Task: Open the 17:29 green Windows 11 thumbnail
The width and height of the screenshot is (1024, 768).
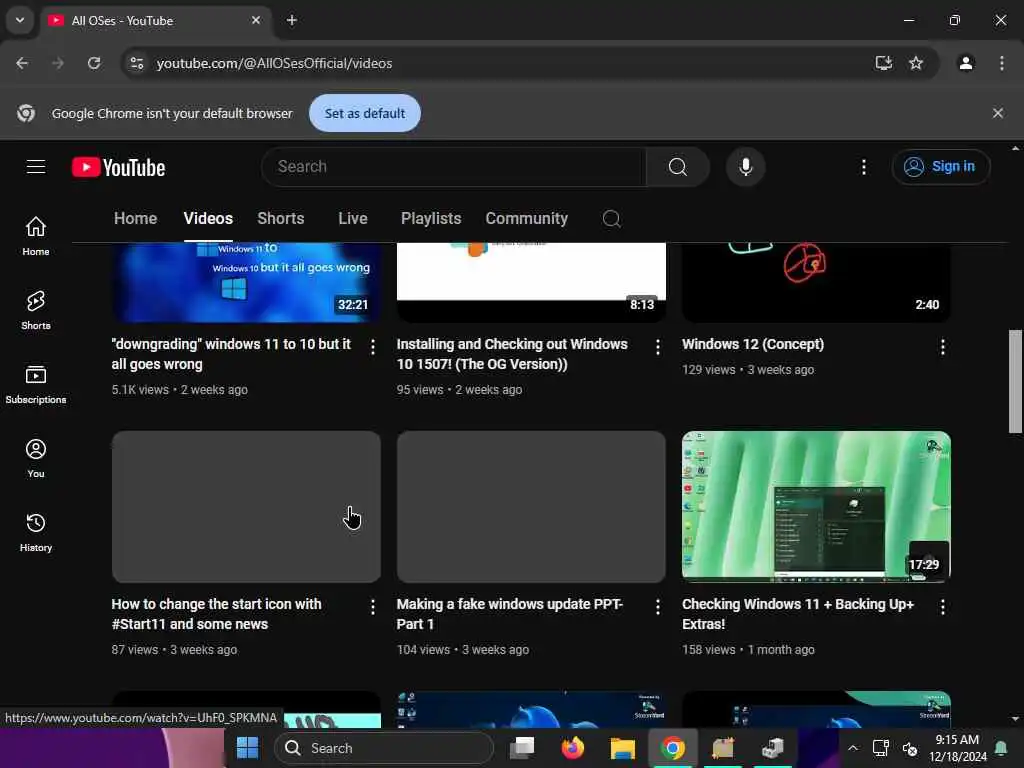Action: tap(816, 506)
